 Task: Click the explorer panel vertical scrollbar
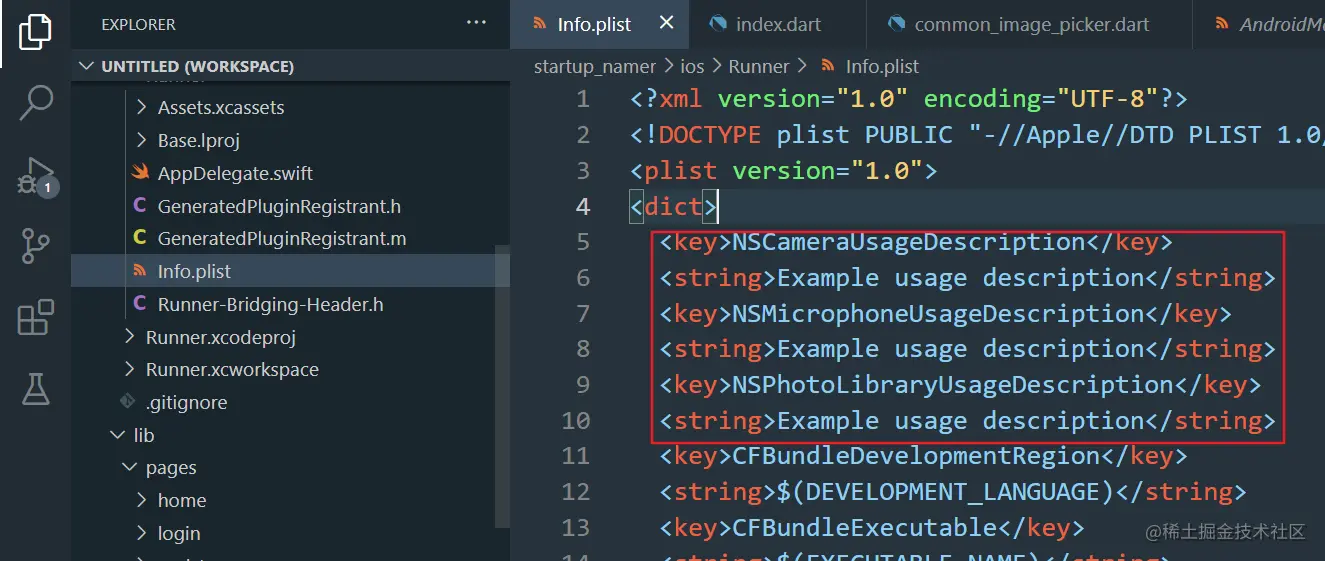tap(503, 385)
